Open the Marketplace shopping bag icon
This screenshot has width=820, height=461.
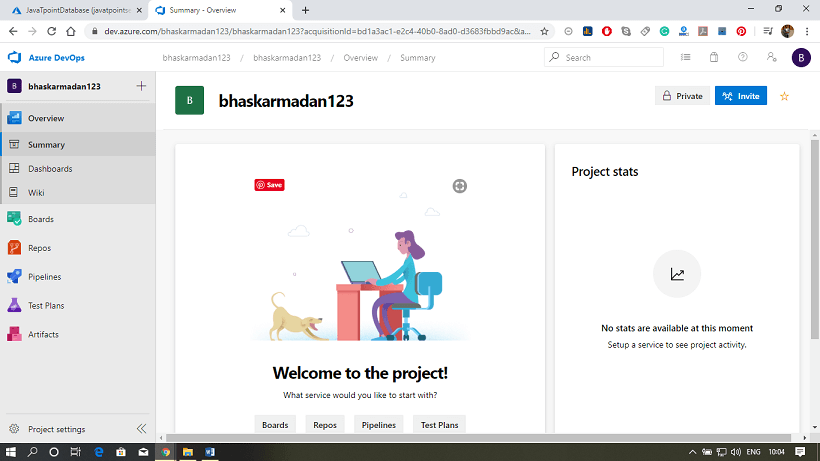click(714, 57)
